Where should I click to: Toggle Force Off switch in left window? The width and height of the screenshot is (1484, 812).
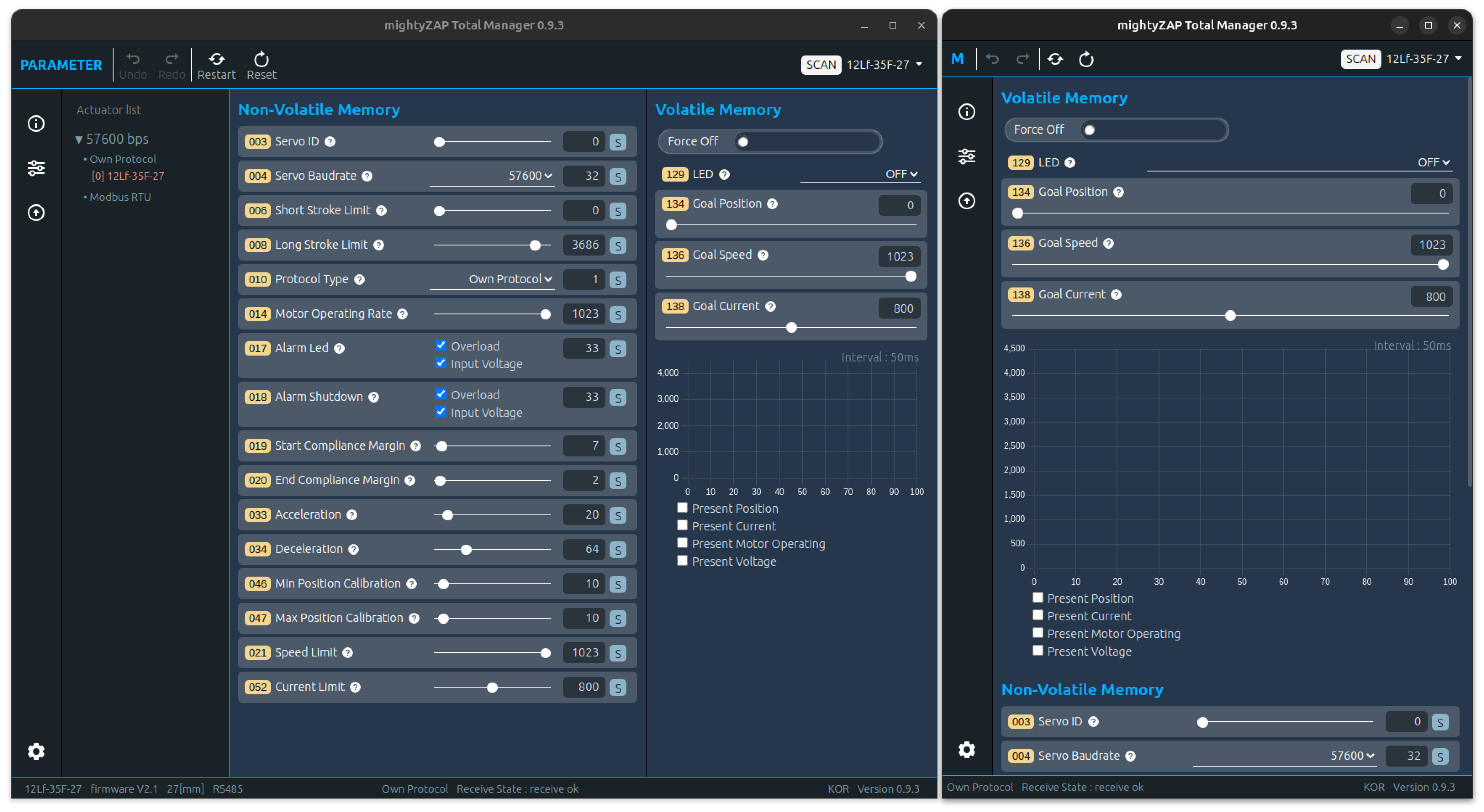point(743,142)
